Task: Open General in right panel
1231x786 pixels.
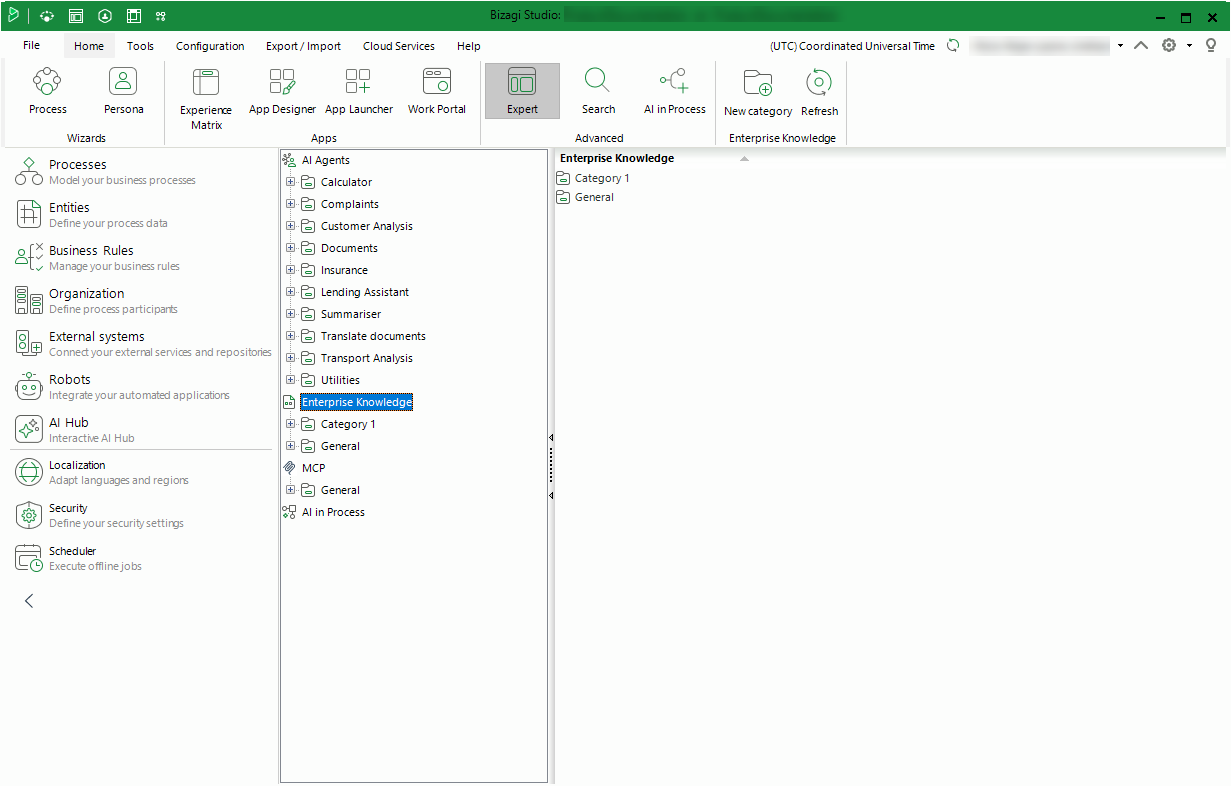Action: (x=594, y=197)
